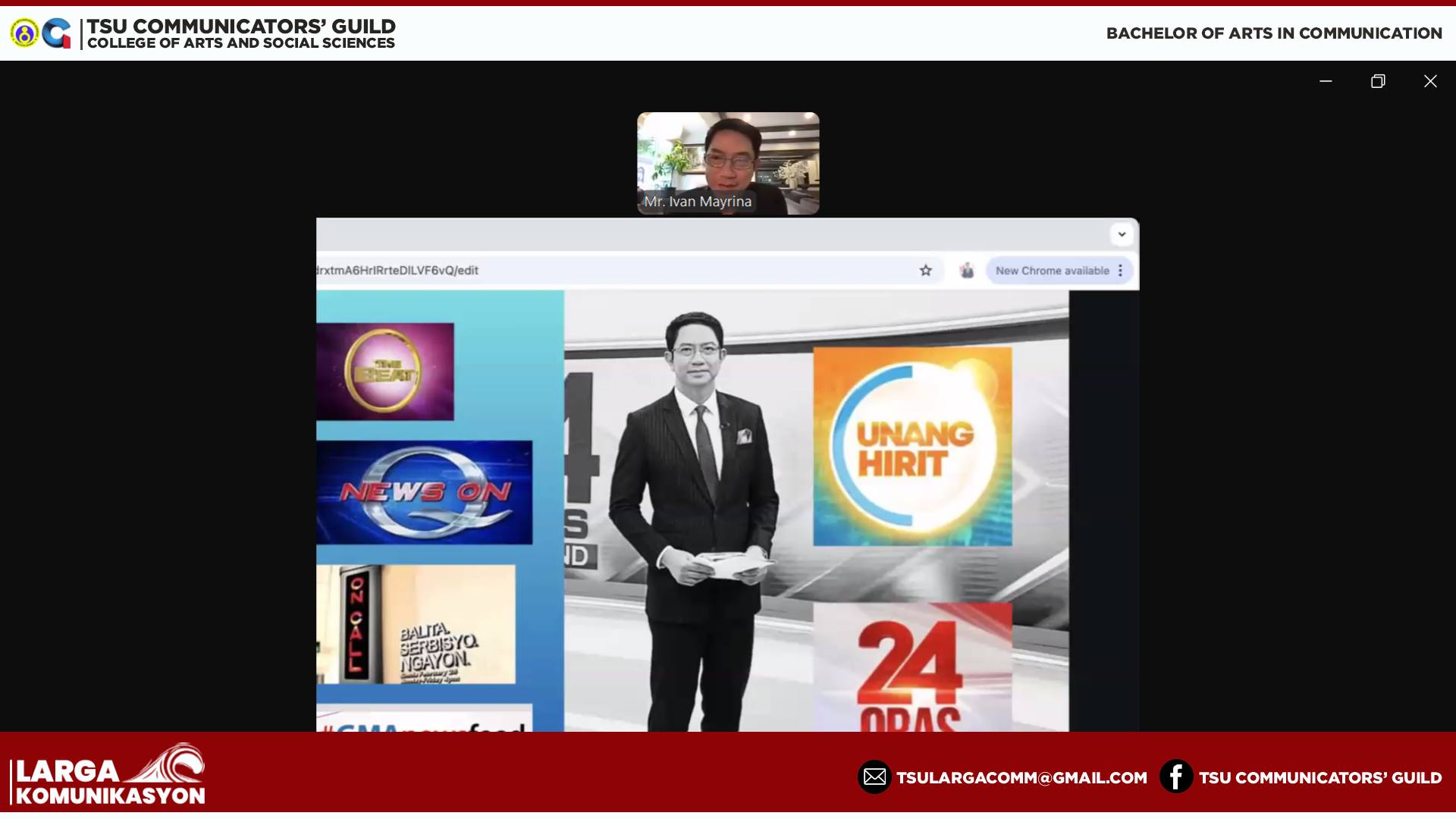This screenshot has width=1456, height=819.
Task: Click The Beat show logo image
Action: pyautogui.click(x=385, y=372)
